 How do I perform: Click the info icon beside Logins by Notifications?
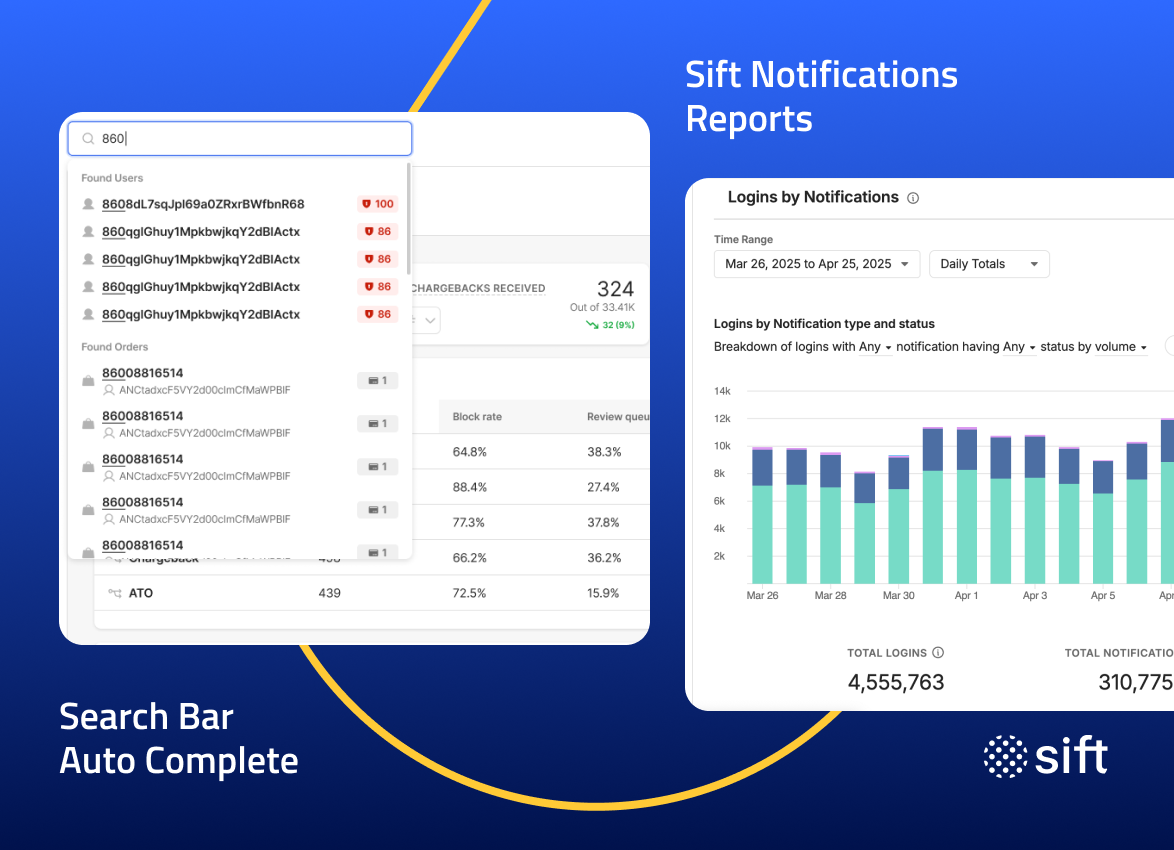[913, 198]
